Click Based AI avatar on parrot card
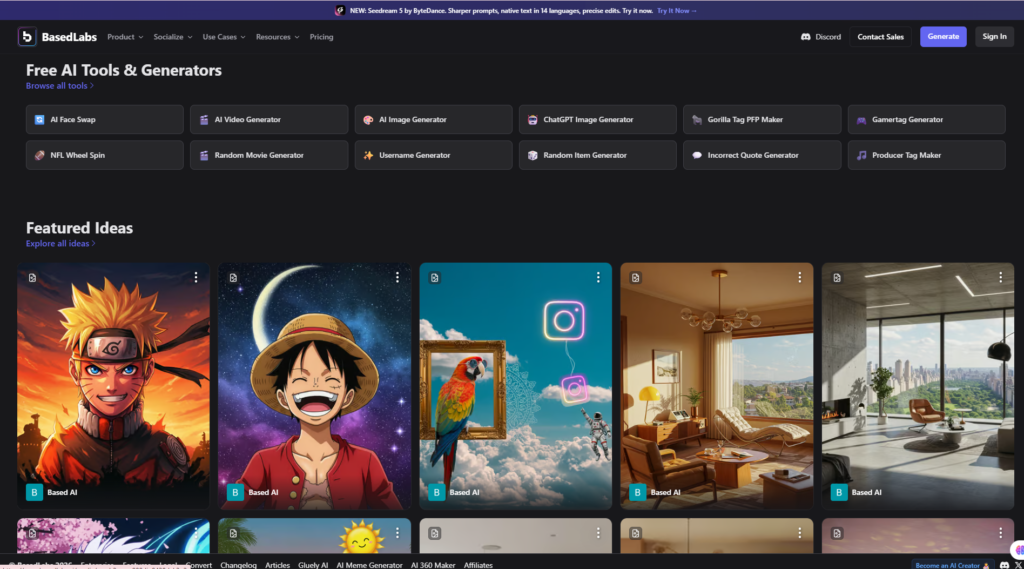 [436, 493]
